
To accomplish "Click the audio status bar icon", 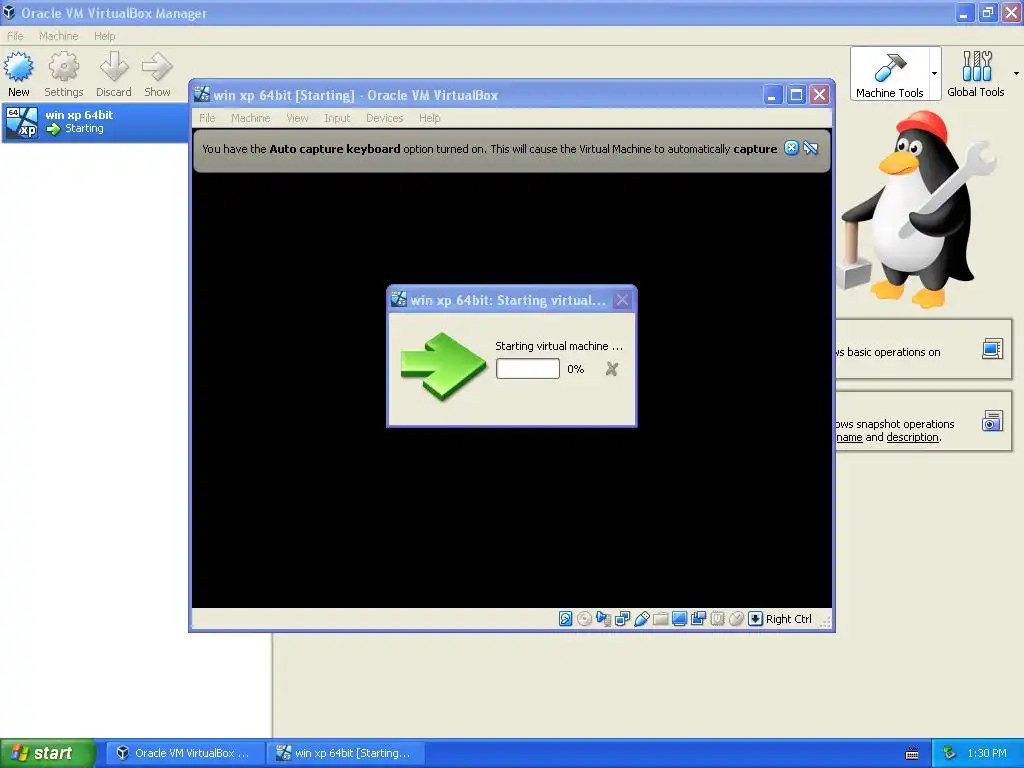I will point(603,618).
